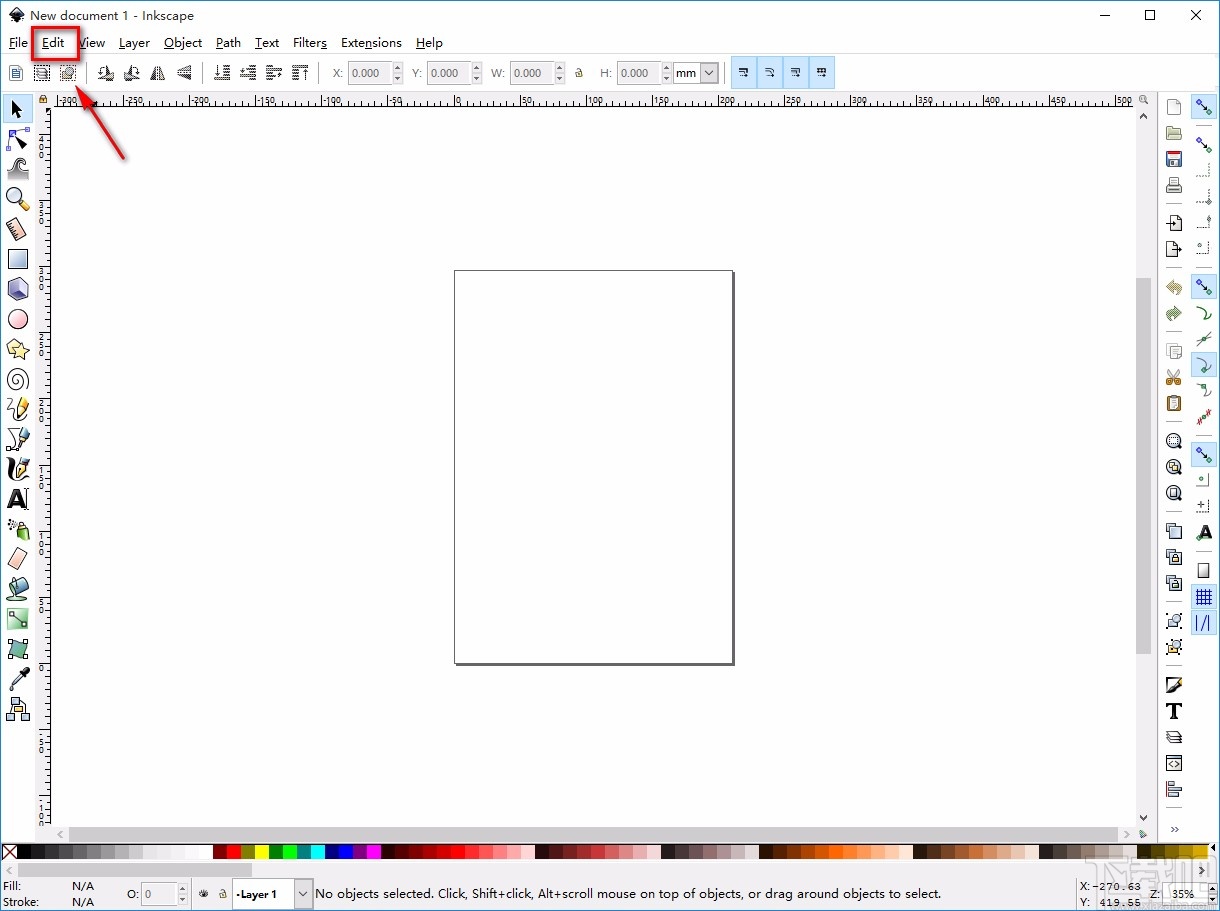Expand hidden command bar items chevron
The image size is (1220, 911).
coord(1174,829)
